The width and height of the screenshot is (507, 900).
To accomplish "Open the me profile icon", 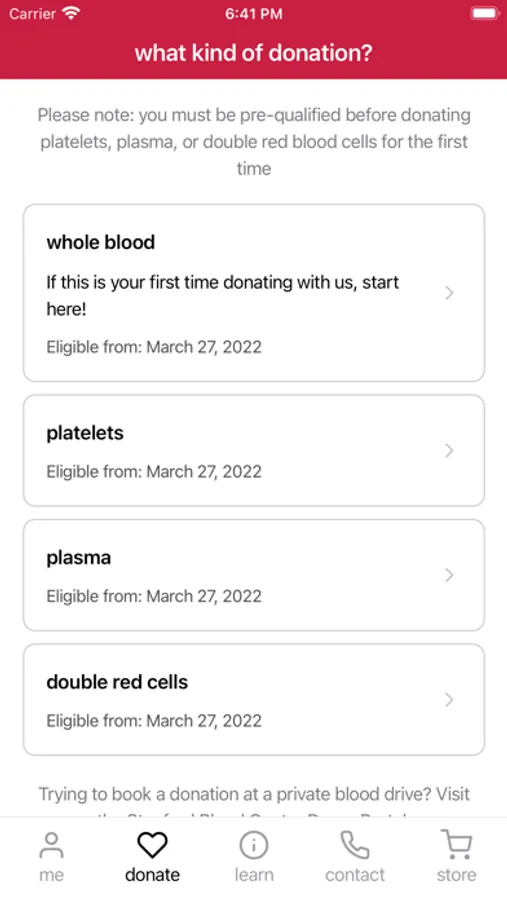I will 51,845.
